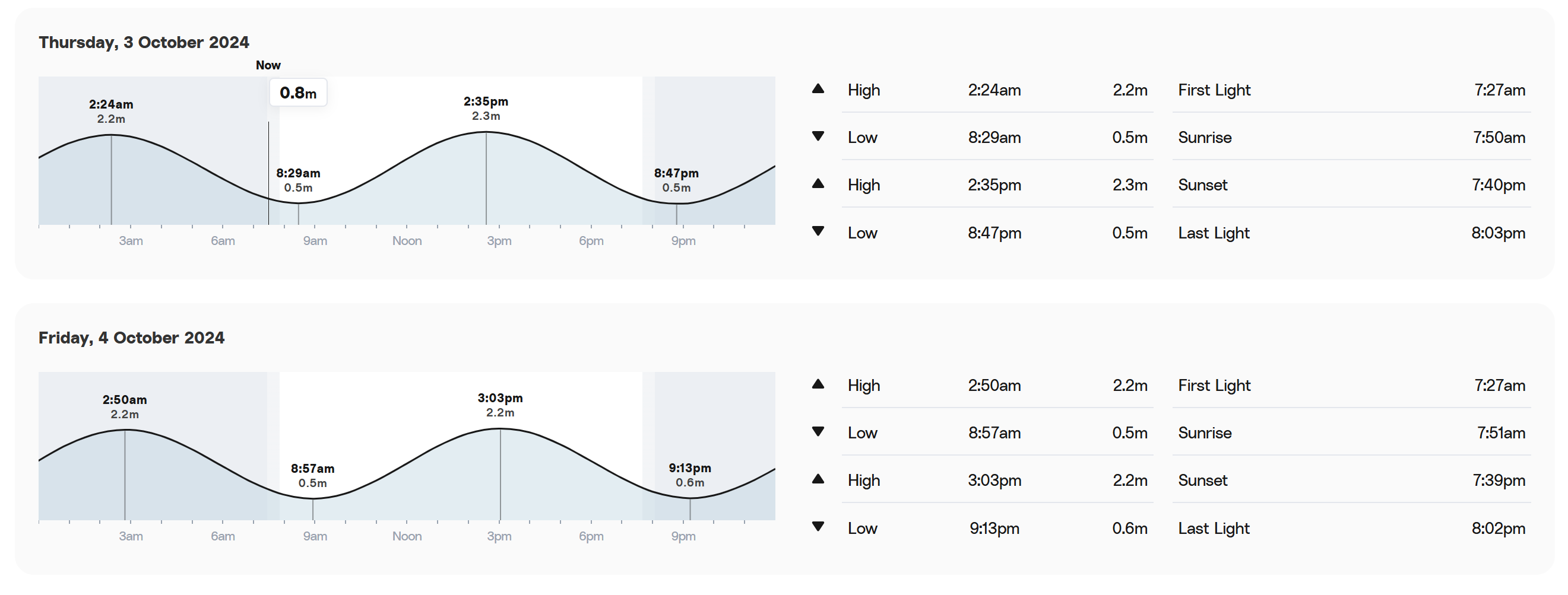The width and height of the screenshot is (1568, 595).
Task: Click Friday's 9:13pm low tide down-arrow icon
Action: pyautogui.click(x=818, y=527)
